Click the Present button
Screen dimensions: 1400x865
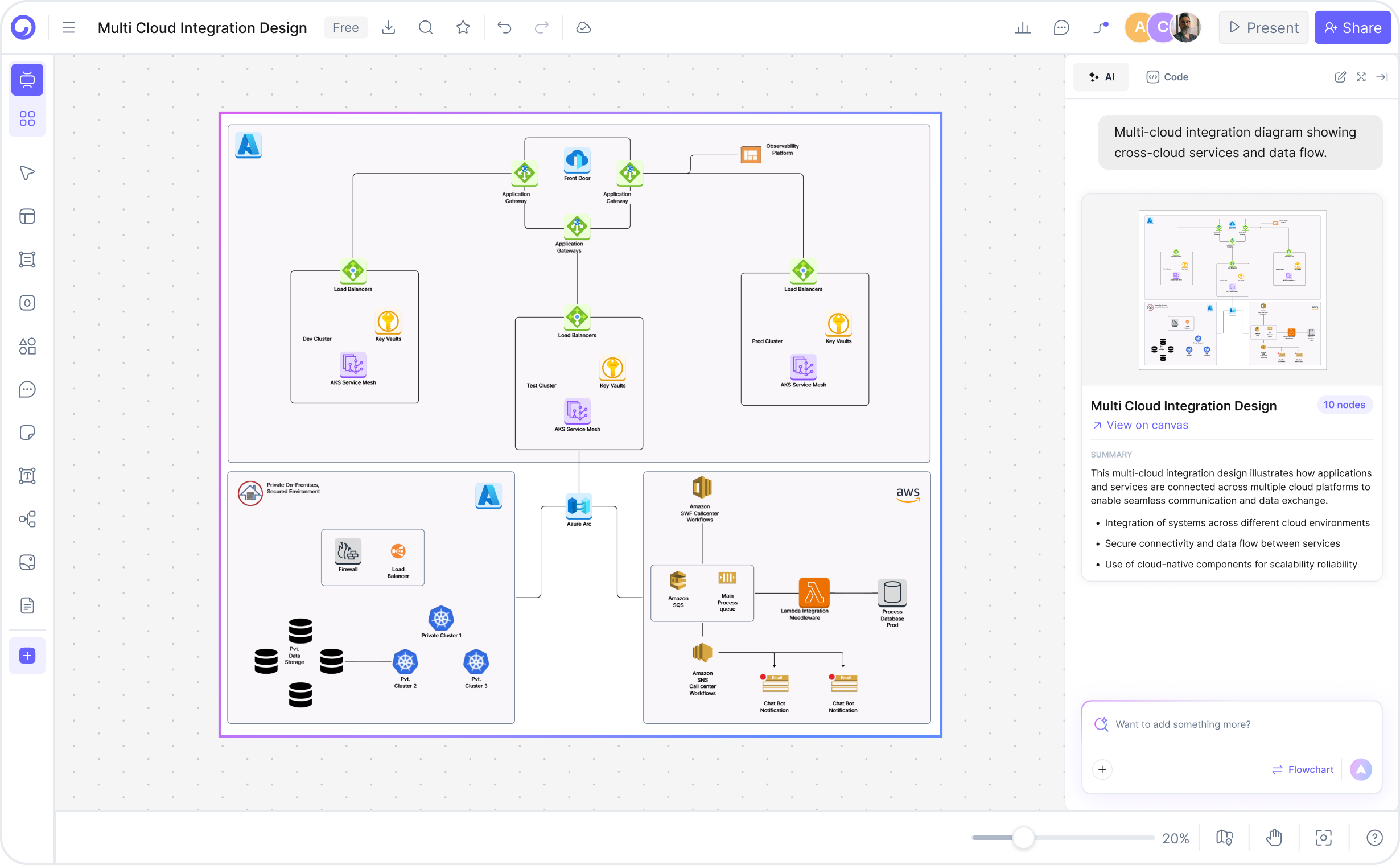click(x=1263, y=27)
